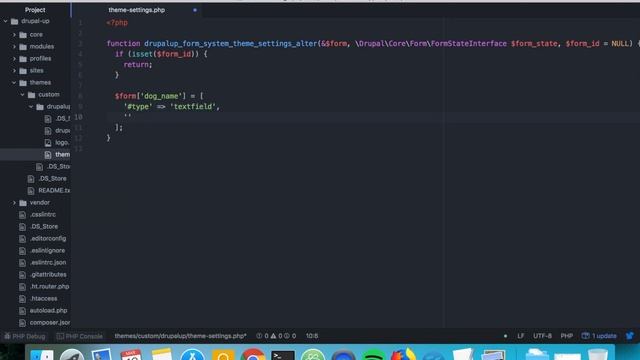Select the .editorconfig file

pyautogui.click(x=48, y=238)
